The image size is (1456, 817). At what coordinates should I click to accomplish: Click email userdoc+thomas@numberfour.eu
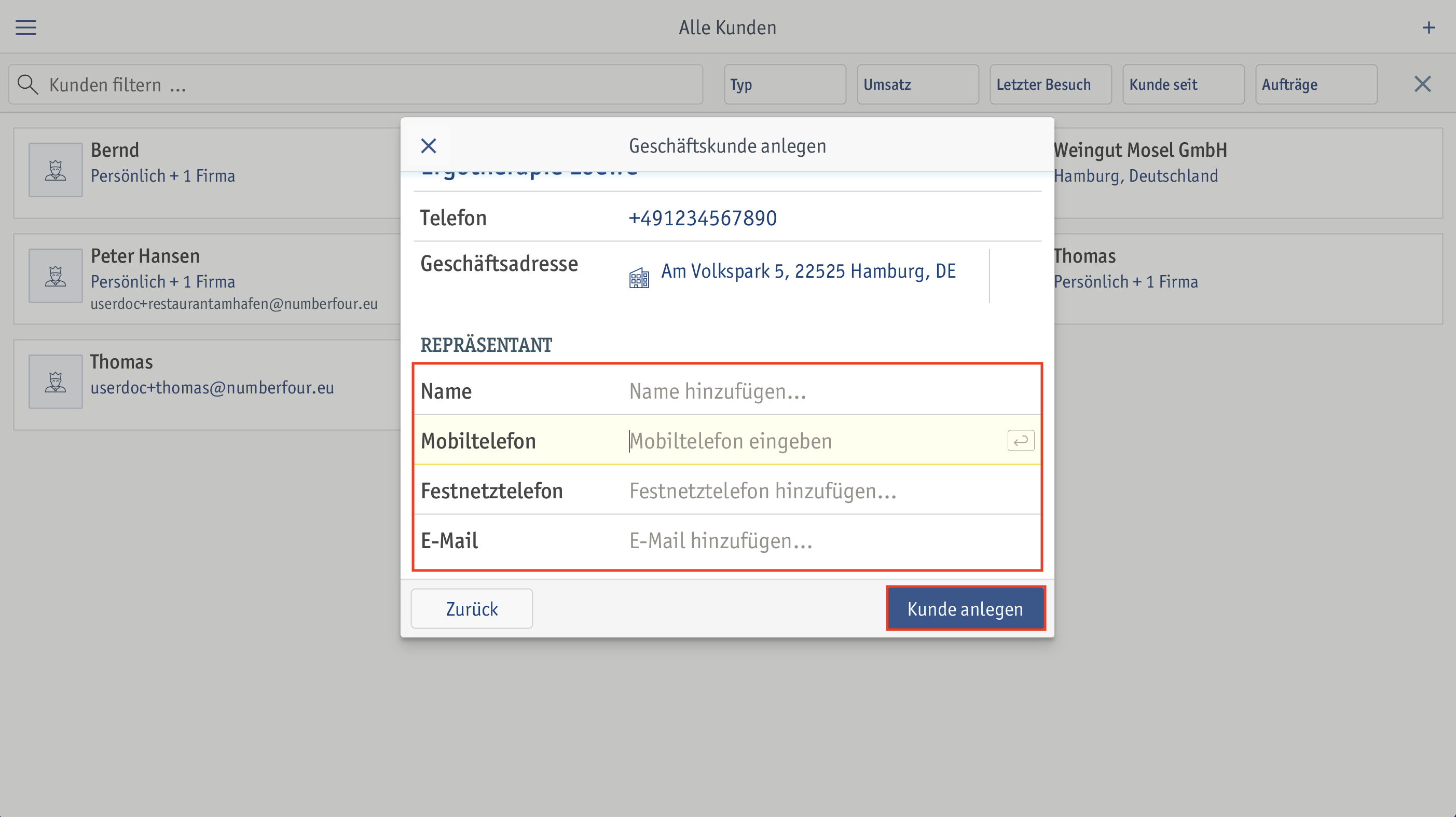[212, 387]
